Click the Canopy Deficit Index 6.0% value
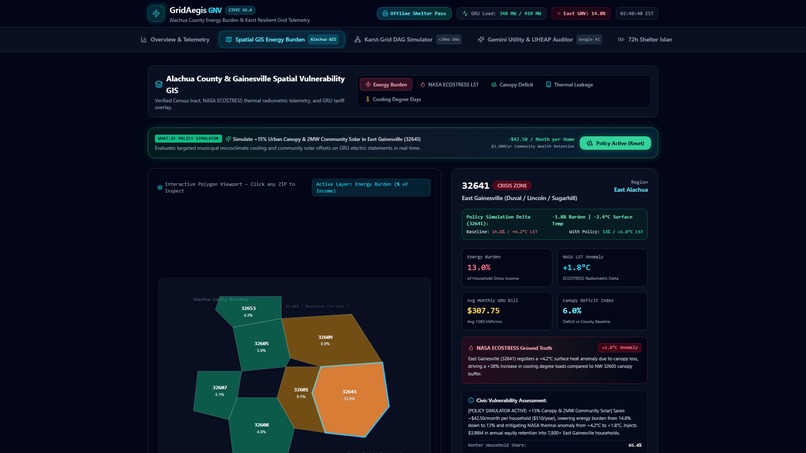 click(572, 311)
